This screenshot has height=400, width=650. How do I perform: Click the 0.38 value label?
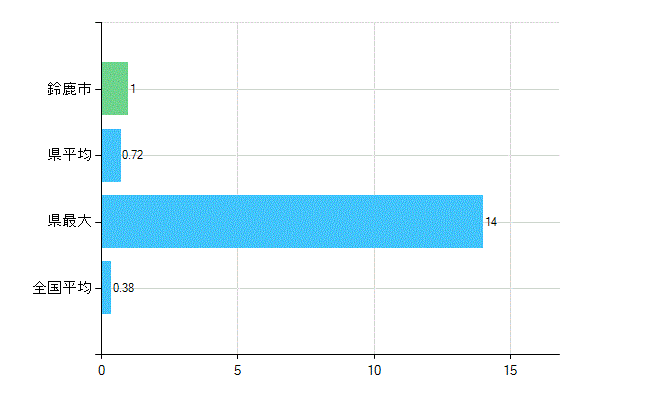click(x=124, y=288)
